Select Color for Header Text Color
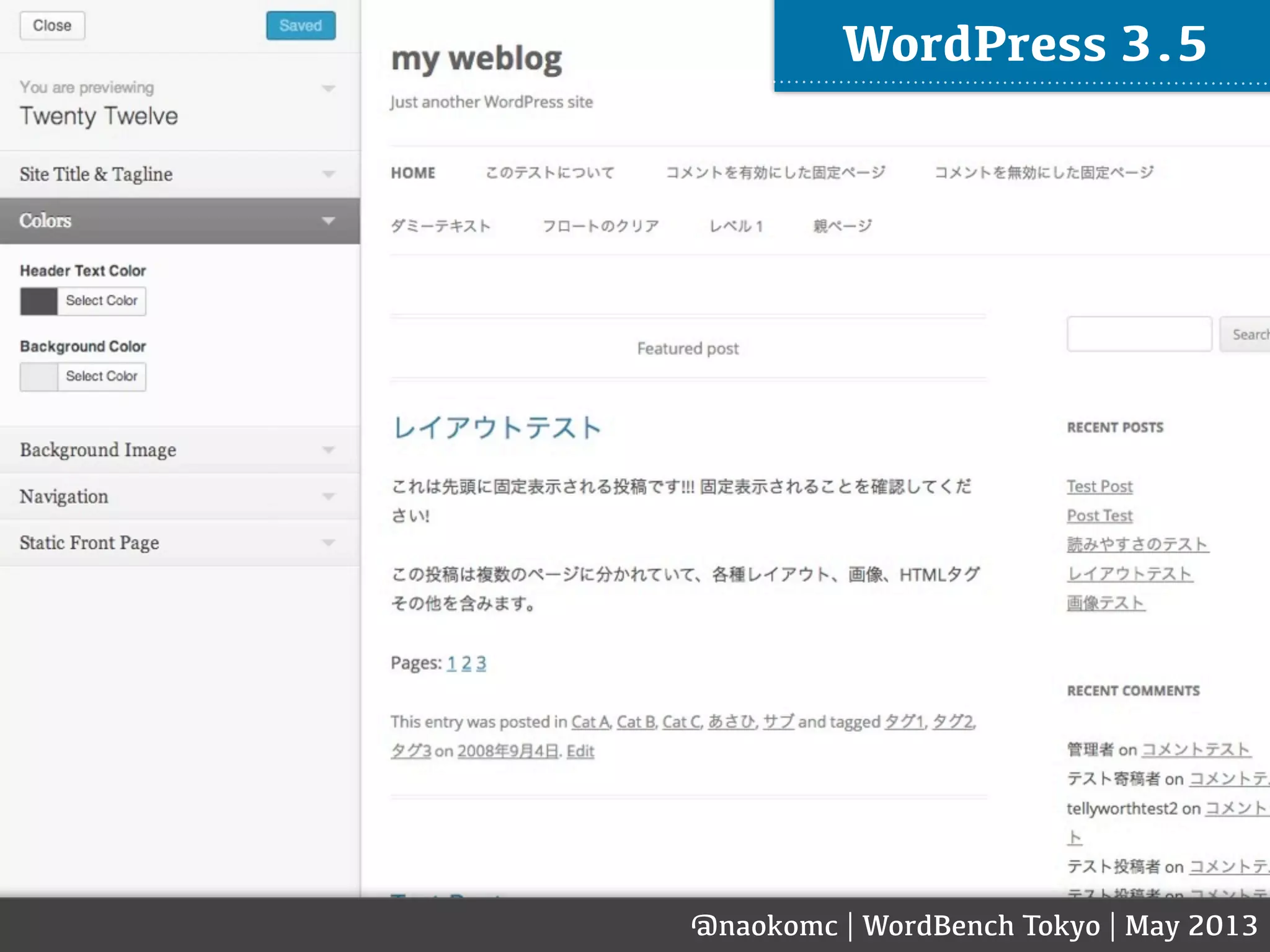The image size is (1270, 952). (x=102, y=301)
